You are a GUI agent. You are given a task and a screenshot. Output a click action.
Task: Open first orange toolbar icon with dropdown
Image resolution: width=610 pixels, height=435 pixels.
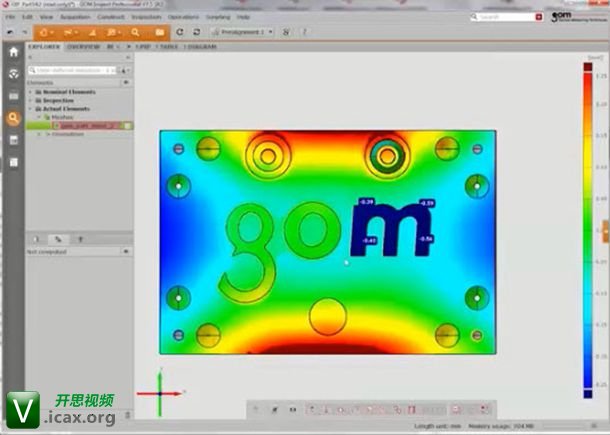coord(46,33)
